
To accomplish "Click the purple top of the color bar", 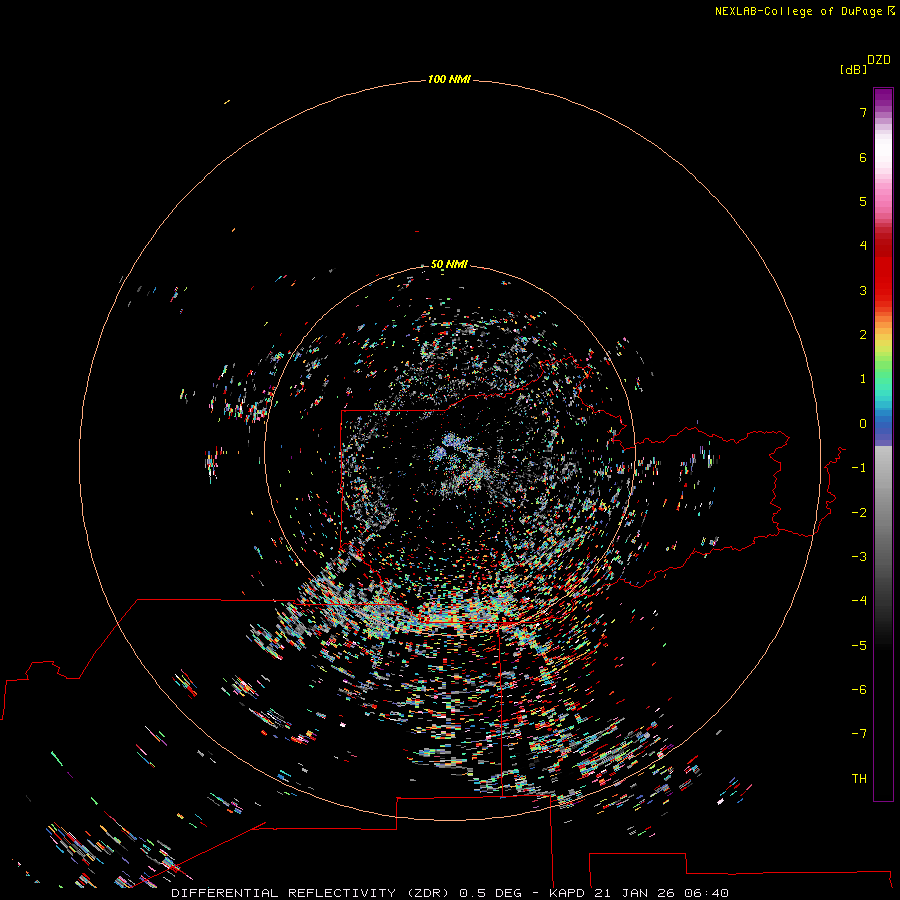I will tap(883, 98).
